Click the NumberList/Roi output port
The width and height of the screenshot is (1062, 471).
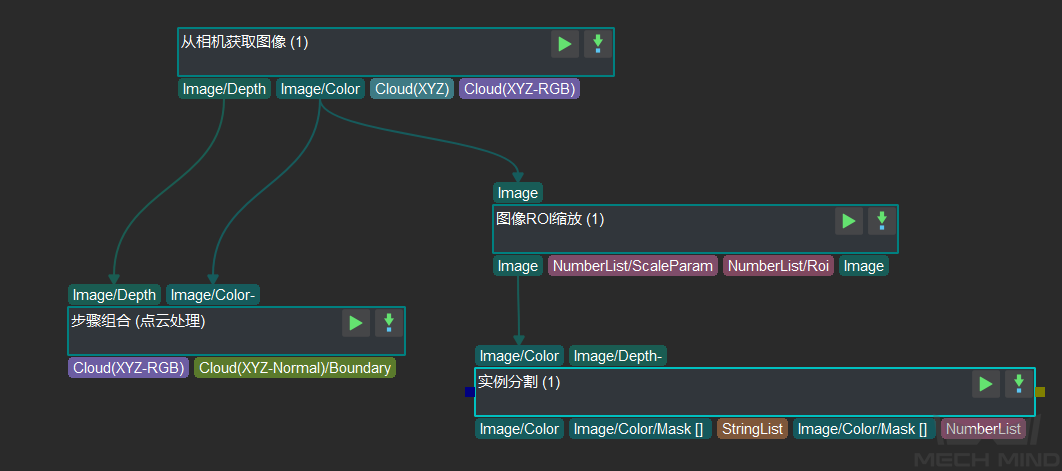(778, 266)
